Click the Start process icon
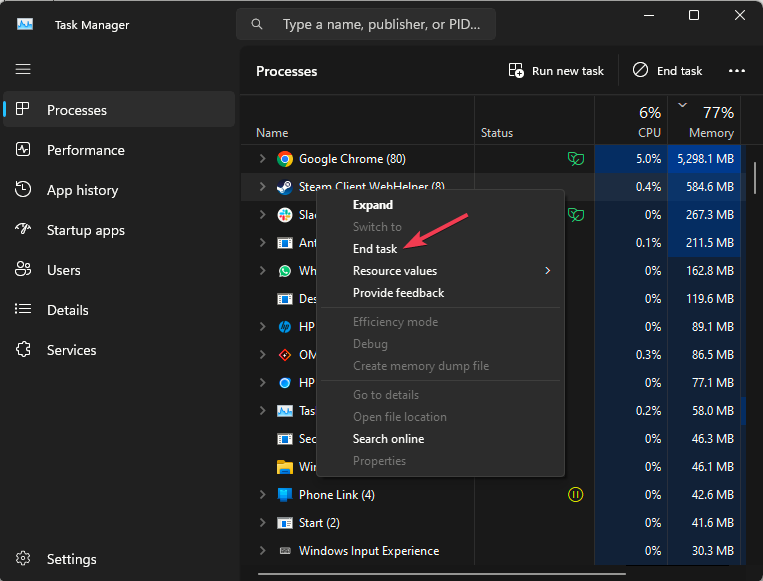Viewport: 763px width, 581px height. pos(285,523)
